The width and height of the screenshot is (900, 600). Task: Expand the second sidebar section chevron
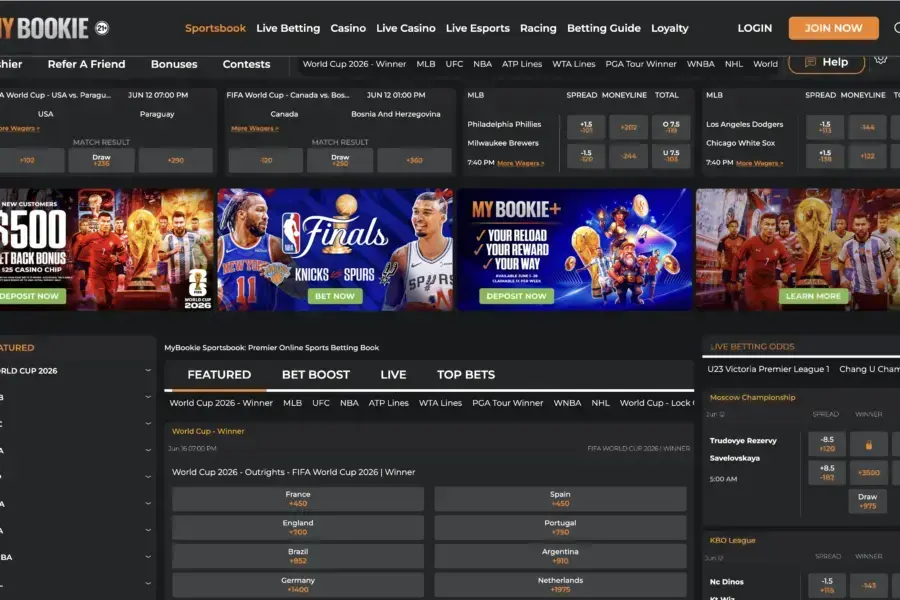[x=148, y=397]
